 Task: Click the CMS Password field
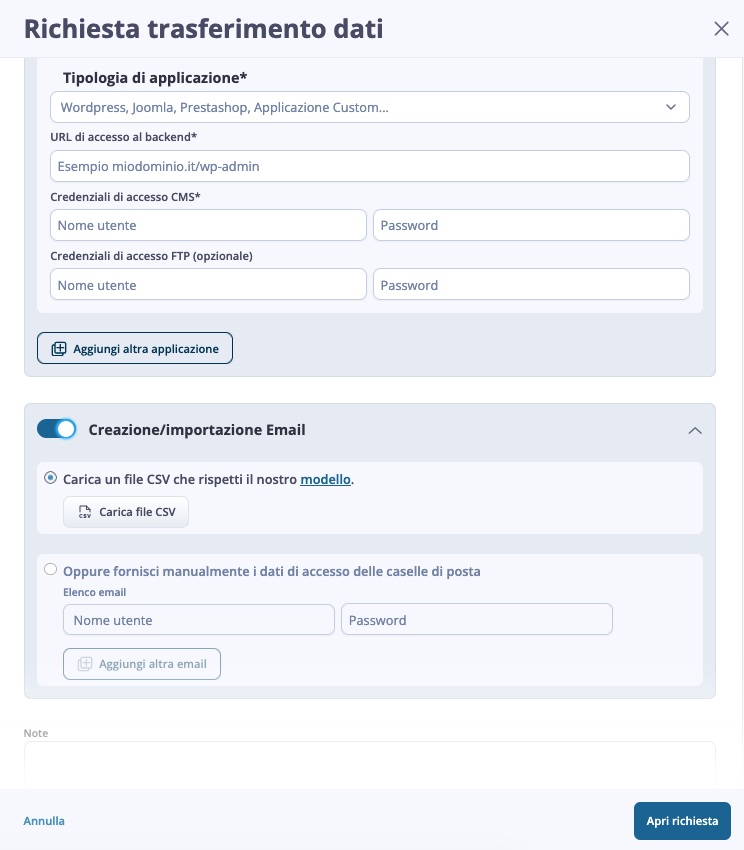531,225
